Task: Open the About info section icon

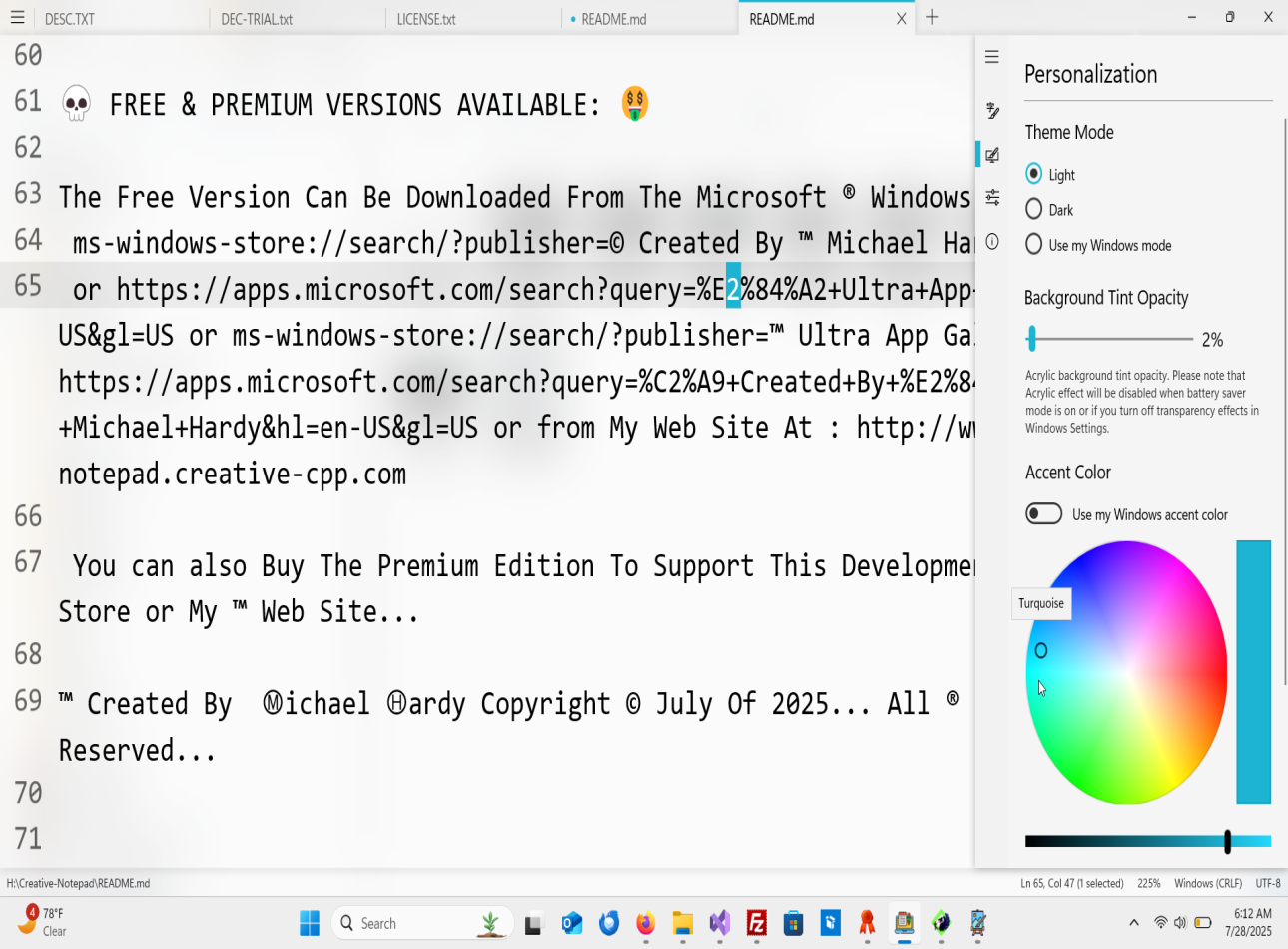Action: tap(992, 241)
